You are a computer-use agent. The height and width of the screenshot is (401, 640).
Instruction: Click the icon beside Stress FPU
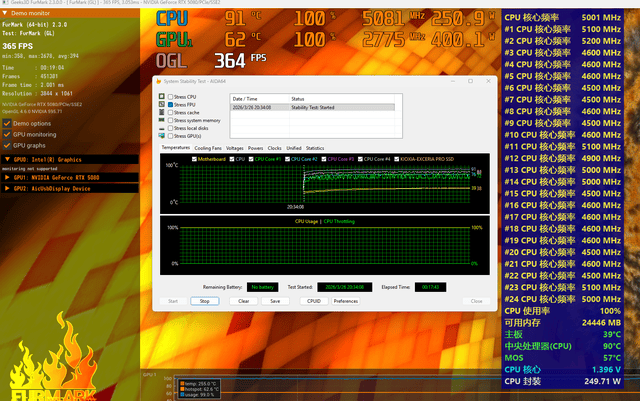pyautogui.click(x=161, y=104)
